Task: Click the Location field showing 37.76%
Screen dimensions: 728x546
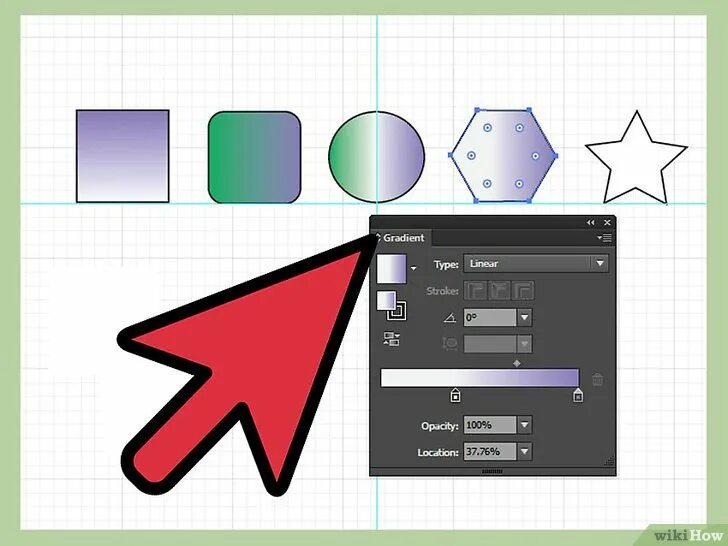Action: click(490, 451)
